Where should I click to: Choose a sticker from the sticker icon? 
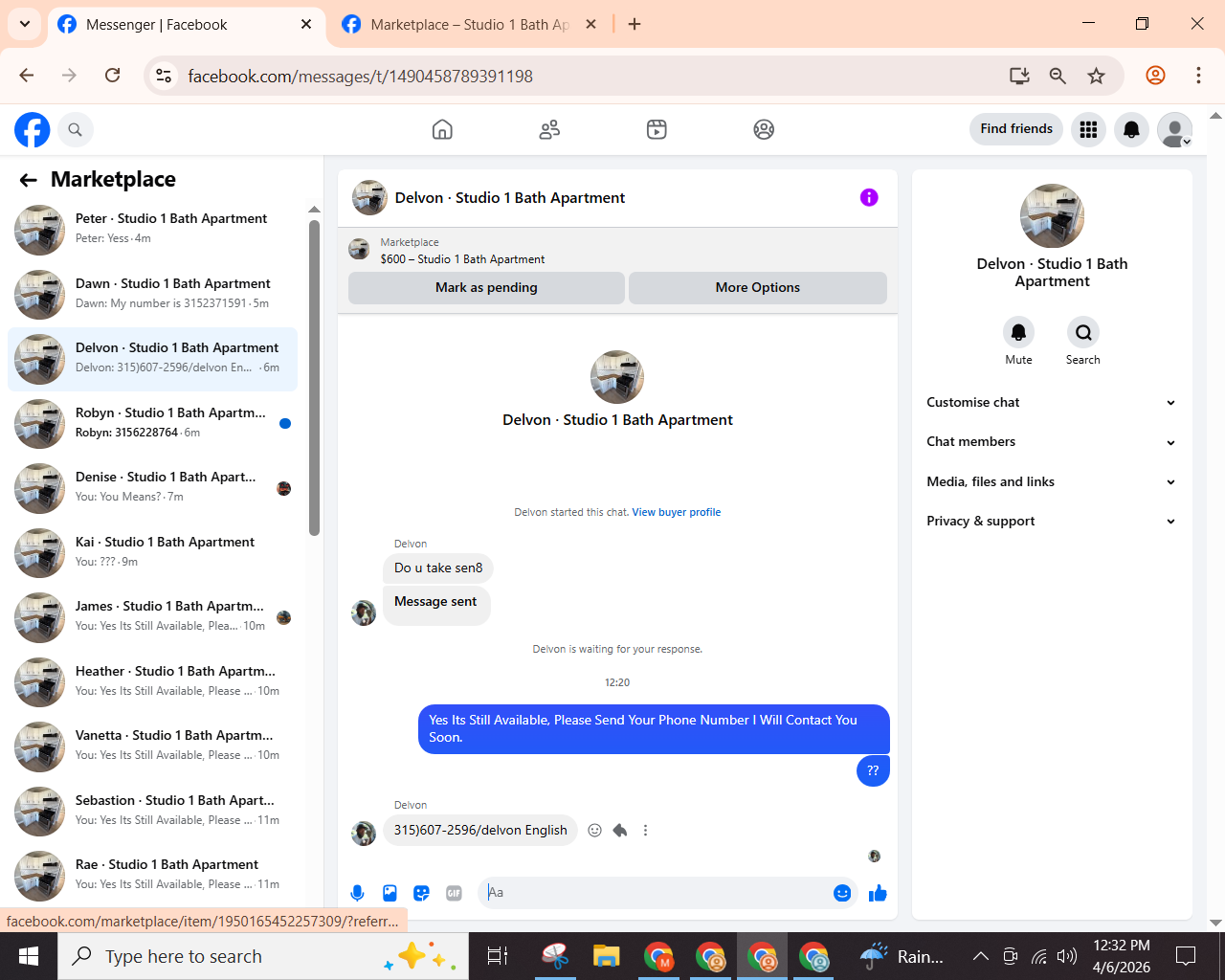coord(421,893)
